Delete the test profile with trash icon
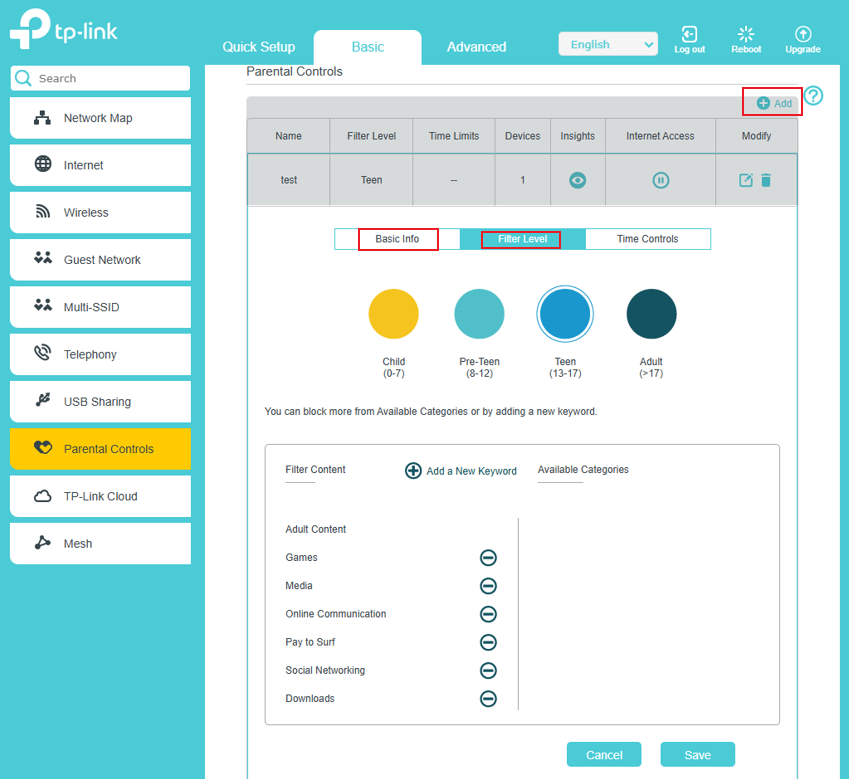 pos(766,180)
